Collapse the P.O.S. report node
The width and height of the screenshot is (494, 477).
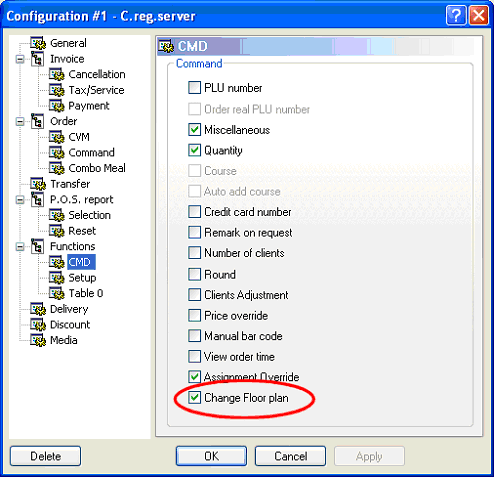point(20,200)
